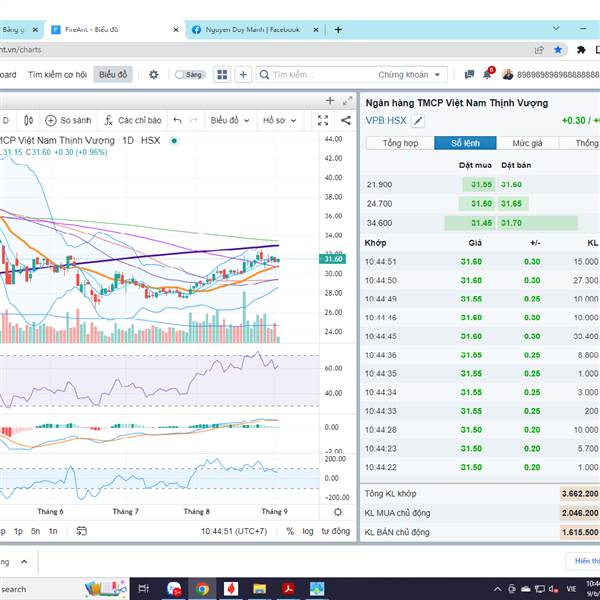This screenshot has width=600, height=600.
Task: Open File Explorer from taskbar
Action: [x=259, y=589]
